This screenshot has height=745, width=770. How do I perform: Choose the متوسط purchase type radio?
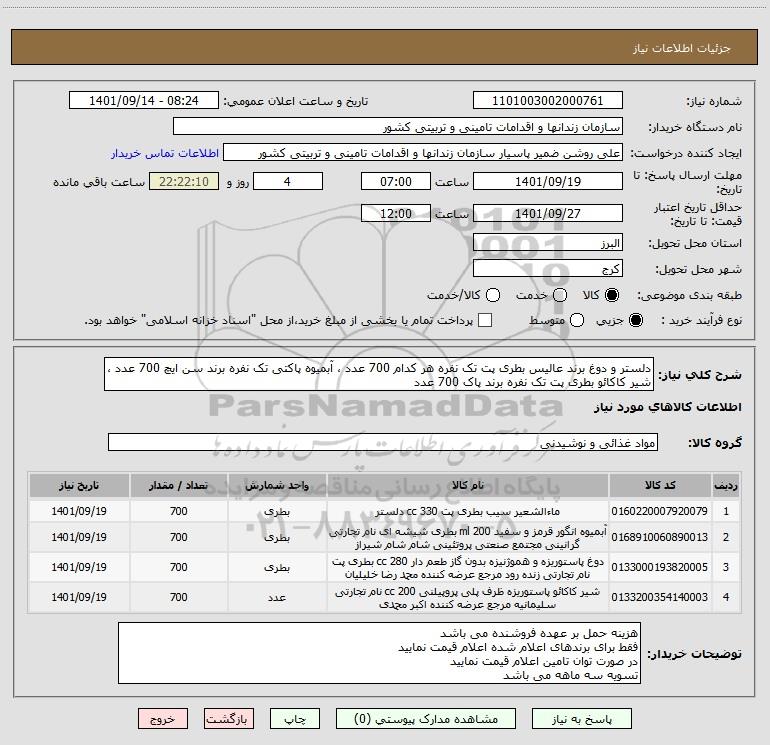(x=577, y=320)
